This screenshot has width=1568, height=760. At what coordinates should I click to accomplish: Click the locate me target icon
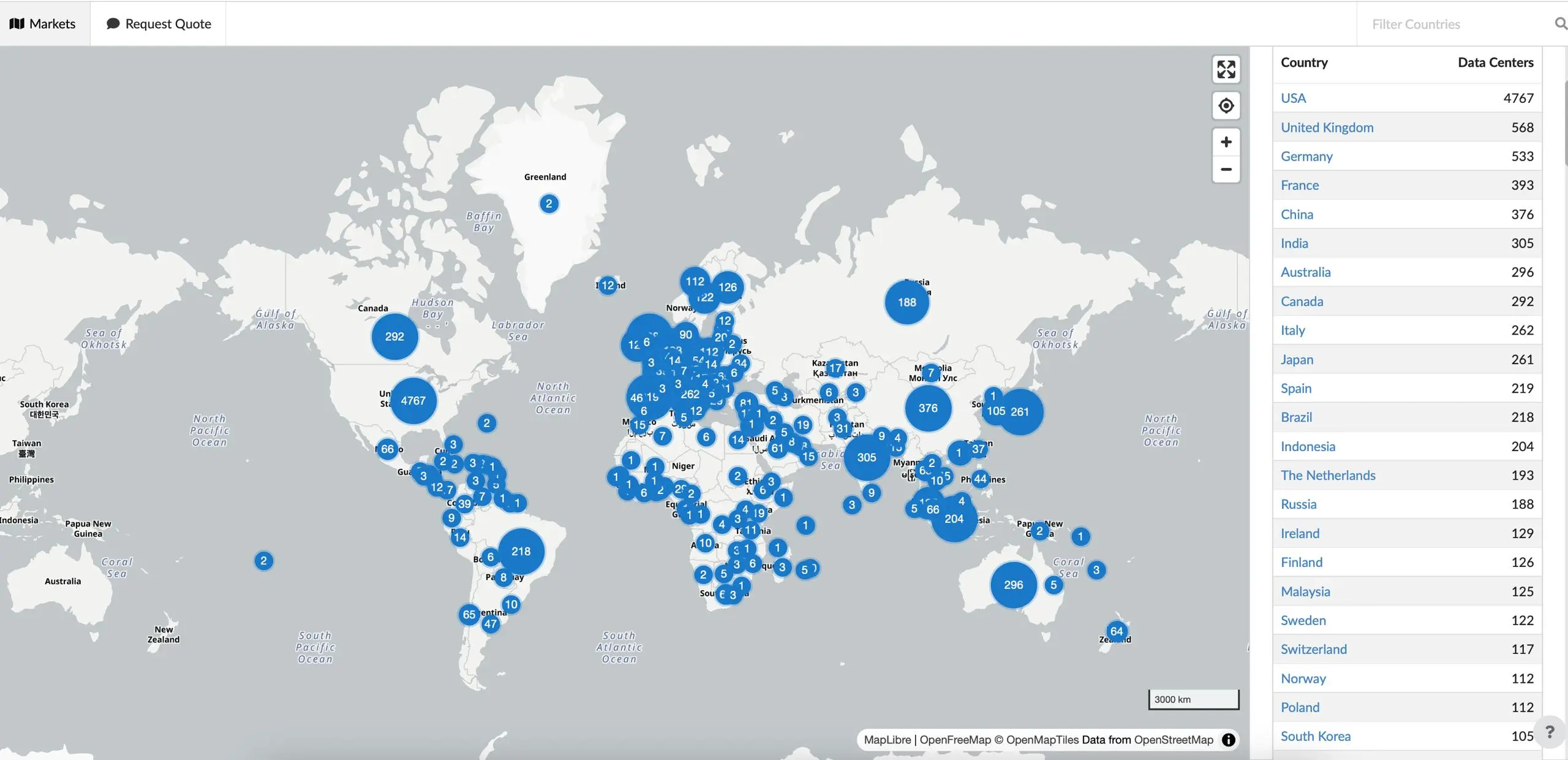pyautogui.click(x=1226, y=105)
